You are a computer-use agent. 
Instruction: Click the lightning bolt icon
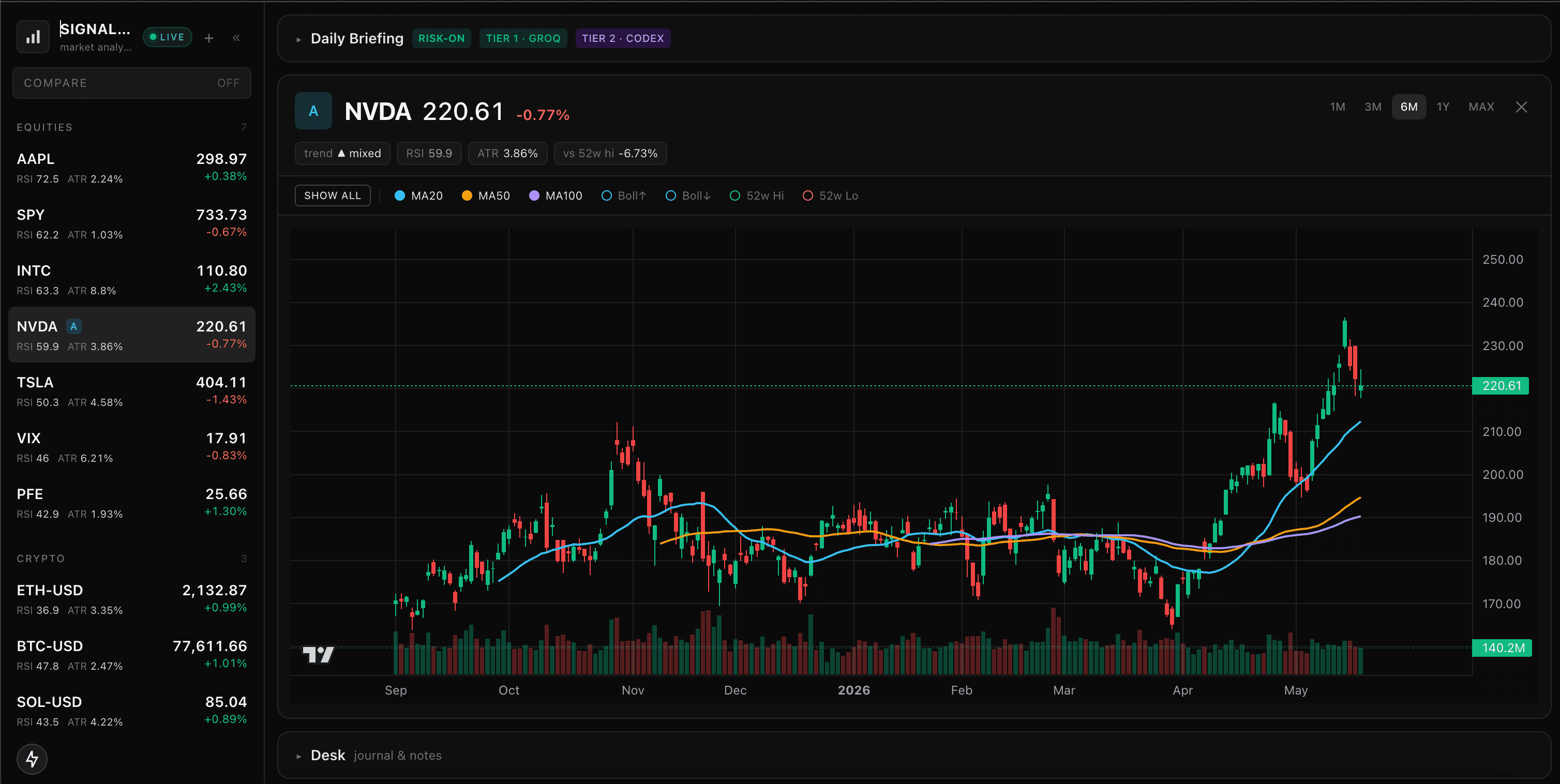pyautogui.click(x=32, y=759)
